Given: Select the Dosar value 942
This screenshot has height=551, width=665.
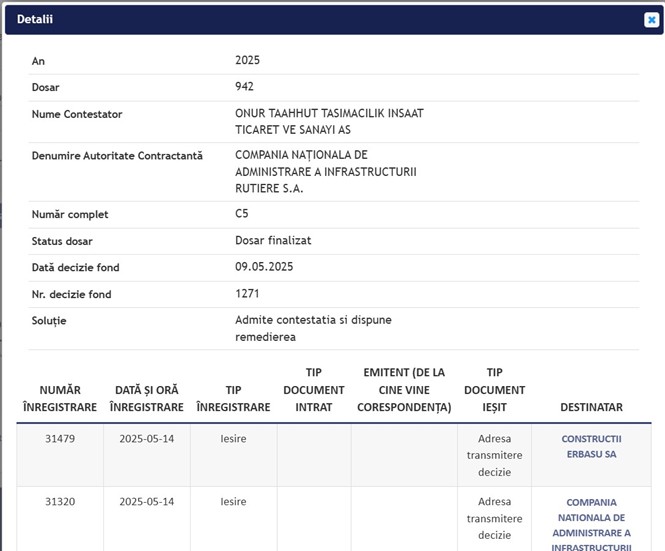Looking at the screenshot, I should point(244,87).
